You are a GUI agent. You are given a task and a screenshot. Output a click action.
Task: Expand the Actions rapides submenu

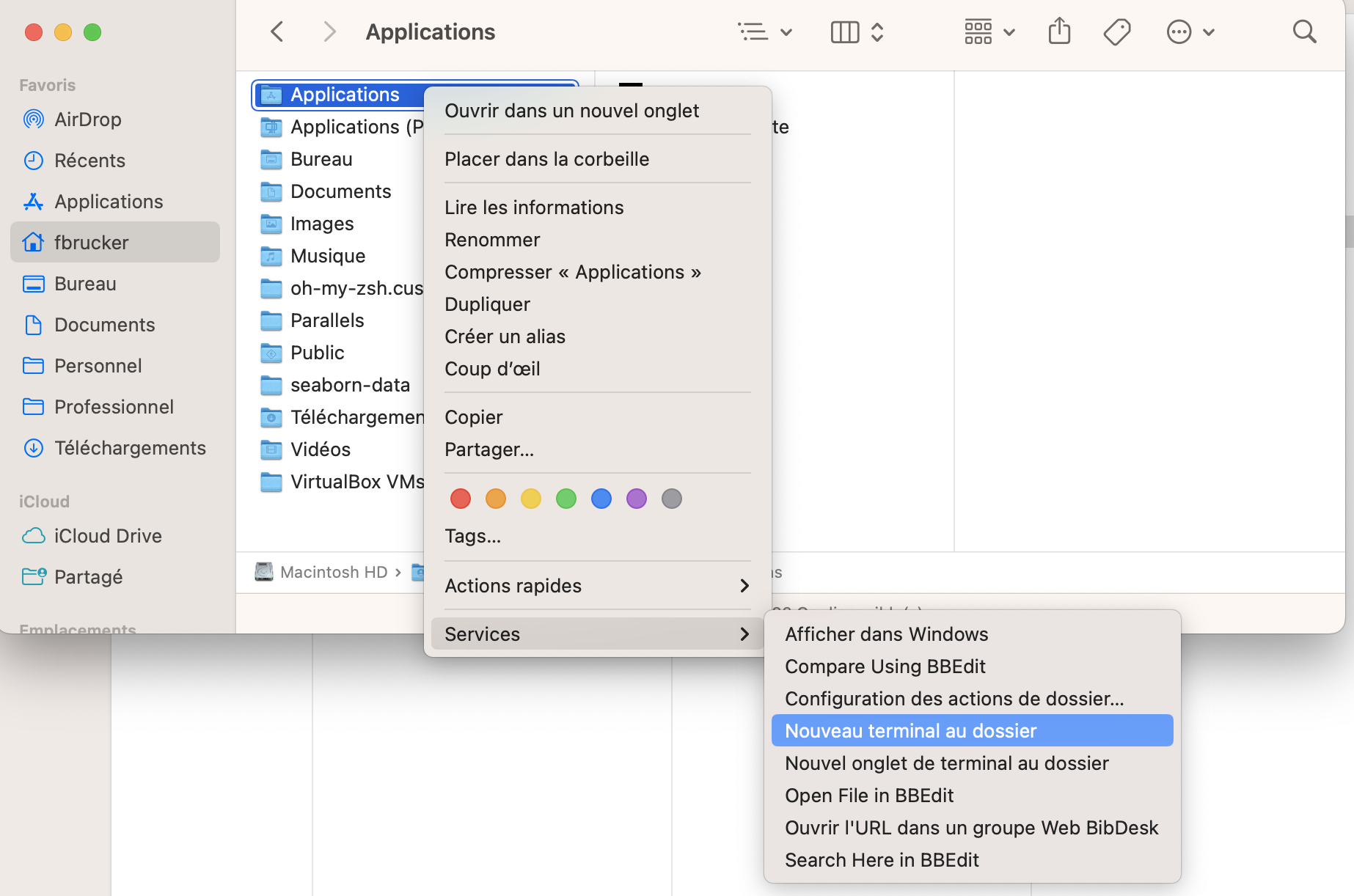click(513, 585)
